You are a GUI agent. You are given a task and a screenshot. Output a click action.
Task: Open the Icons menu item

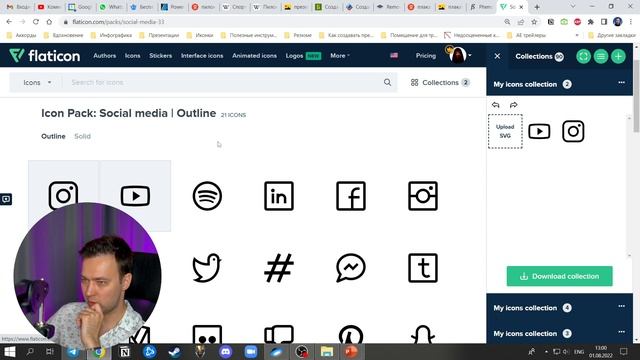tap(132, 56)
